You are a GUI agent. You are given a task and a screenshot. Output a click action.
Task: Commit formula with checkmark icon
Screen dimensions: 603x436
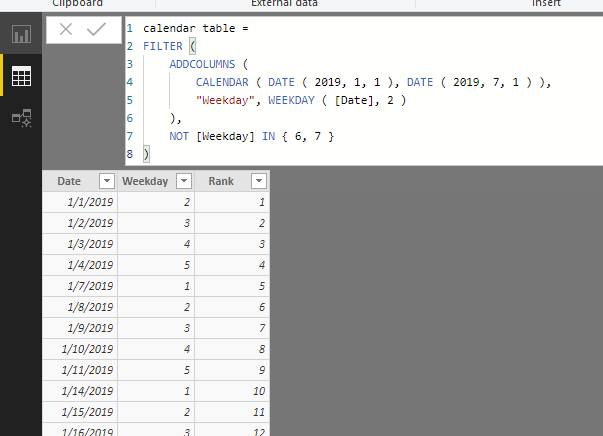click(96, 29)
